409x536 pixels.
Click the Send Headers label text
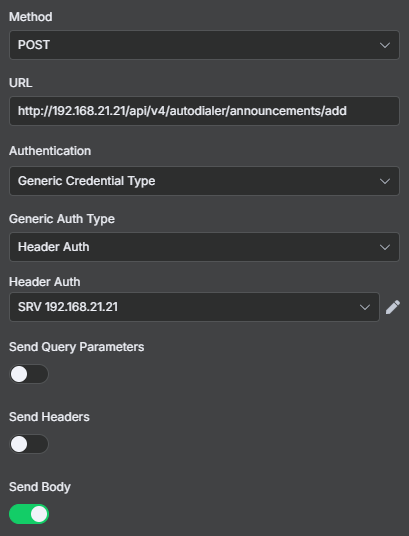(x=49, y=417)
